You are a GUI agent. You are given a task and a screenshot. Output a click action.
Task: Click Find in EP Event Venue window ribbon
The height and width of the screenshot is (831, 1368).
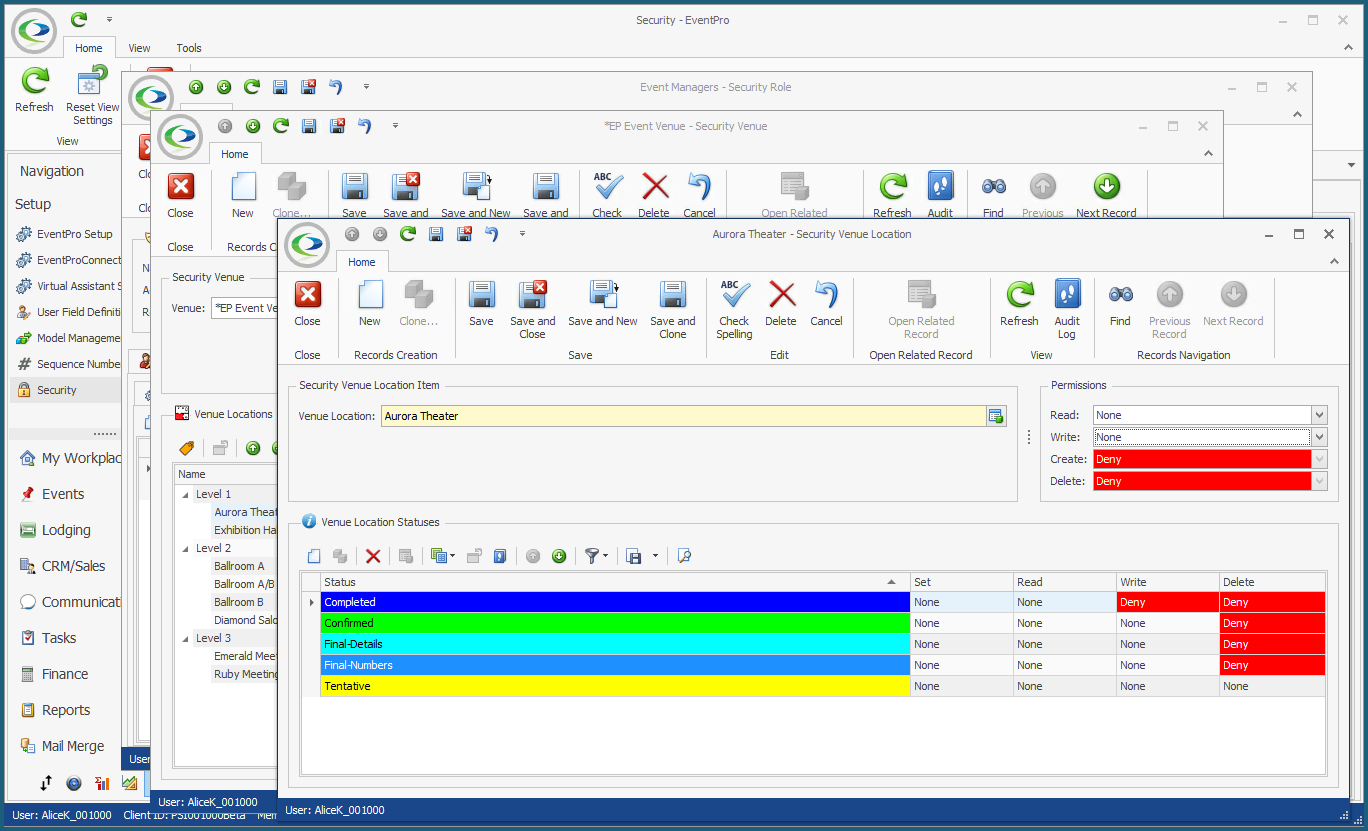pos(993,196)
